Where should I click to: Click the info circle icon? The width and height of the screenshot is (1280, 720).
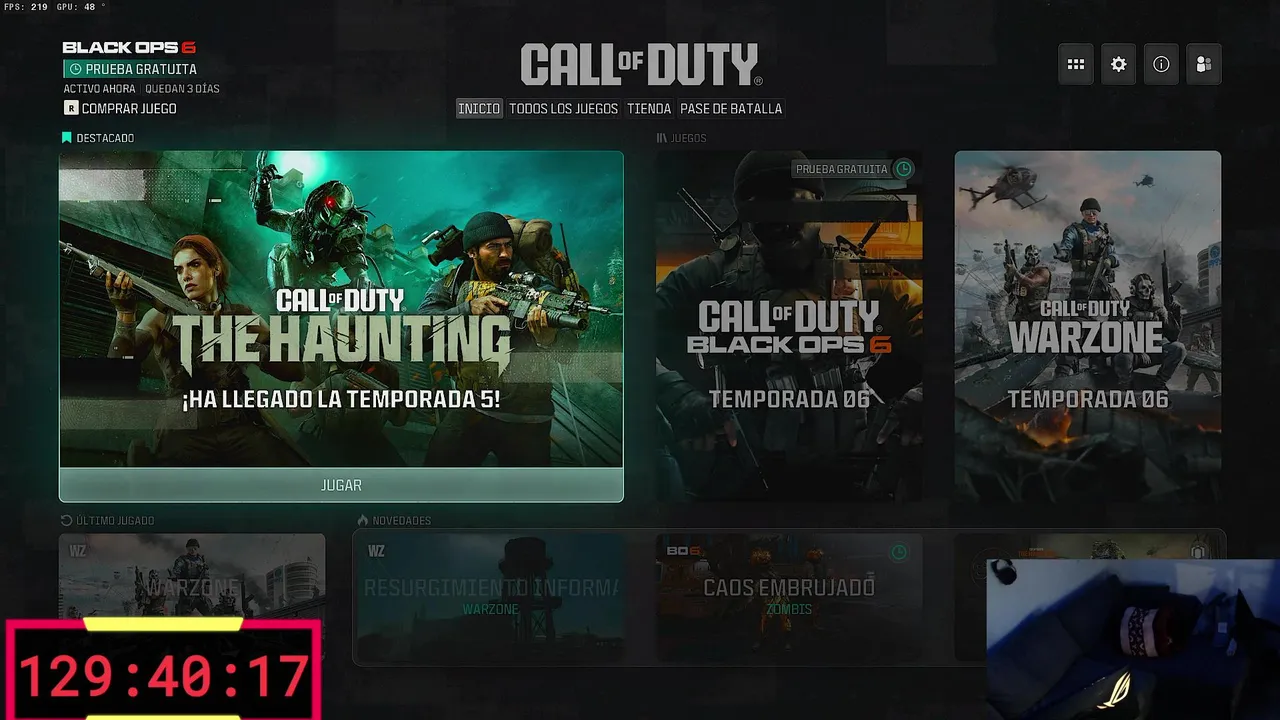tap(1161, 64)
